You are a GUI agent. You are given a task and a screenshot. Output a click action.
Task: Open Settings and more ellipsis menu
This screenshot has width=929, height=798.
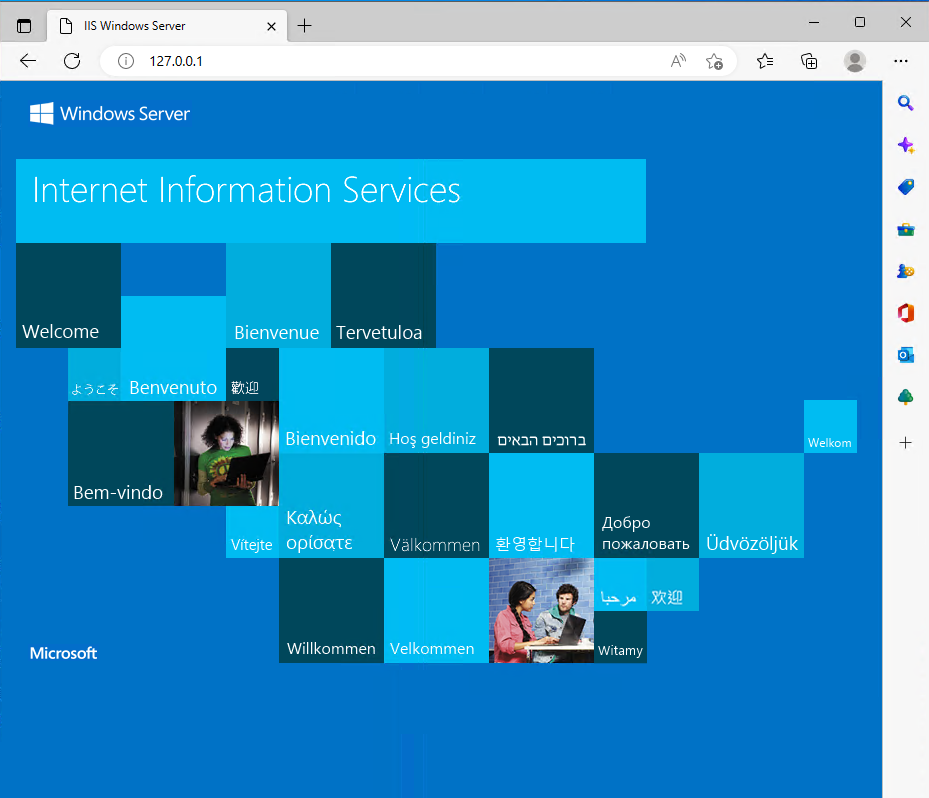coord(901,61)
